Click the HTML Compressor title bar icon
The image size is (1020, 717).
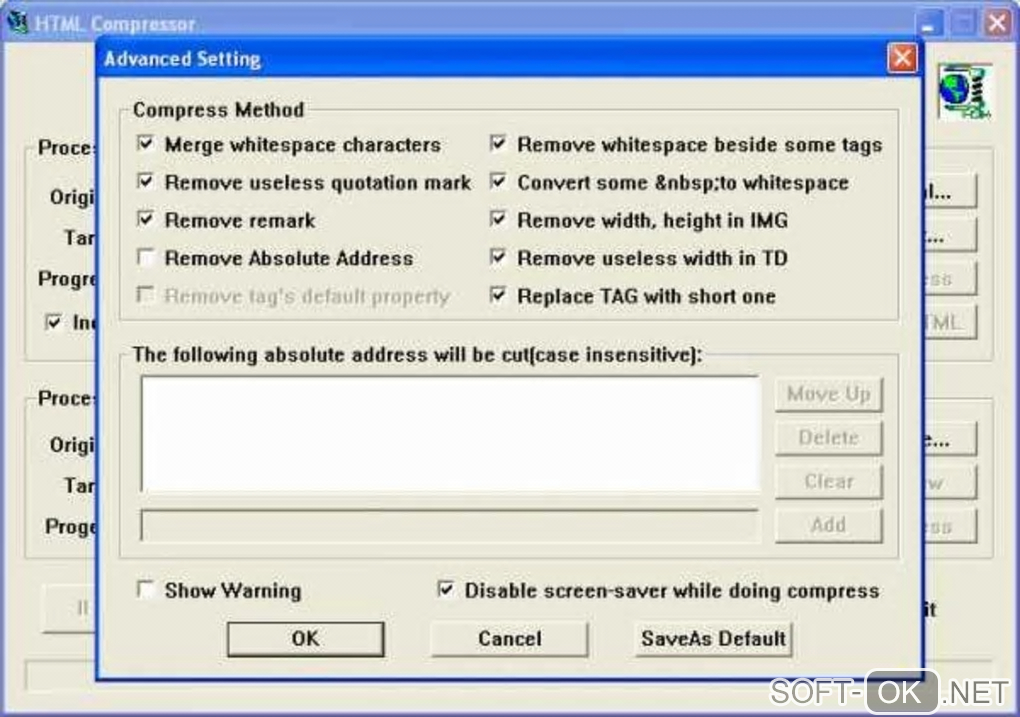17,23
